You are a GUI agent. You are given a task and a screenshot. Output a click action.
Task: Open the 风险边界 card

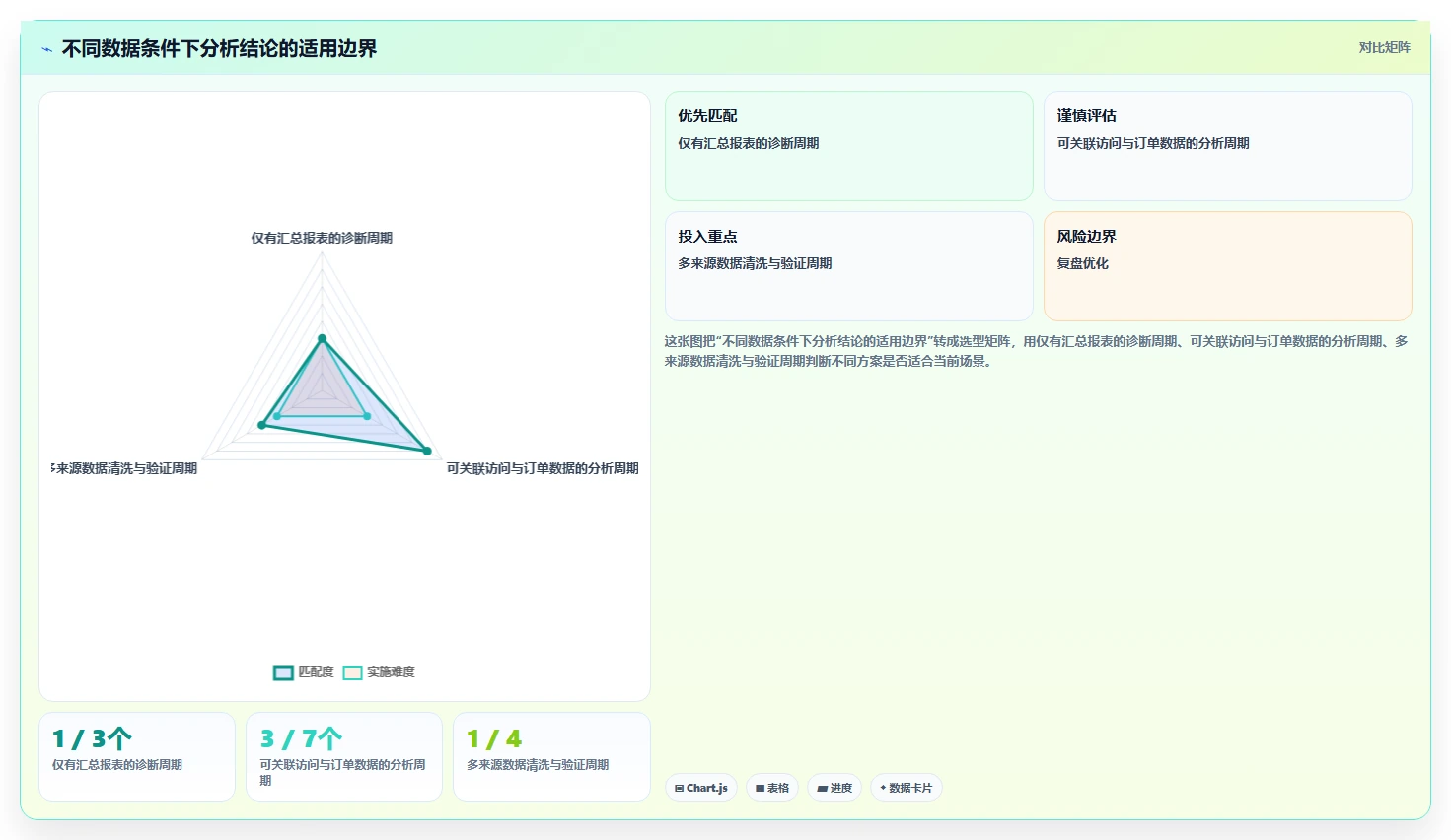pos(1228,266)
